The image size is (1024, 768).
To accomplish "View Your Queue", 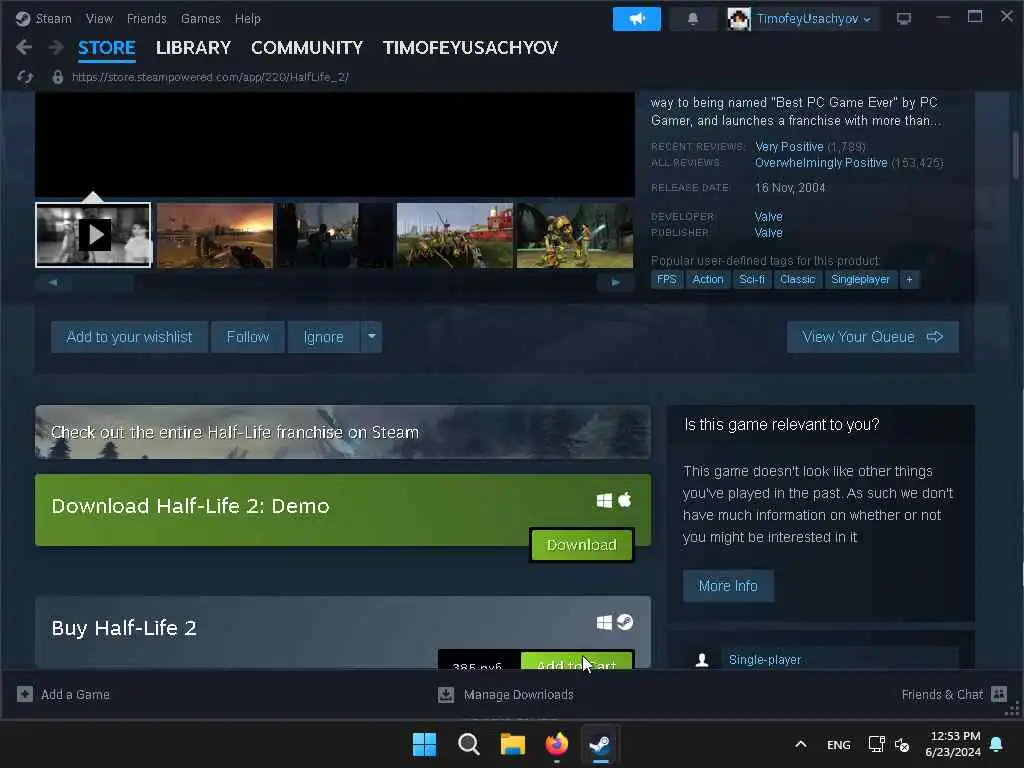I will point(872,337).
